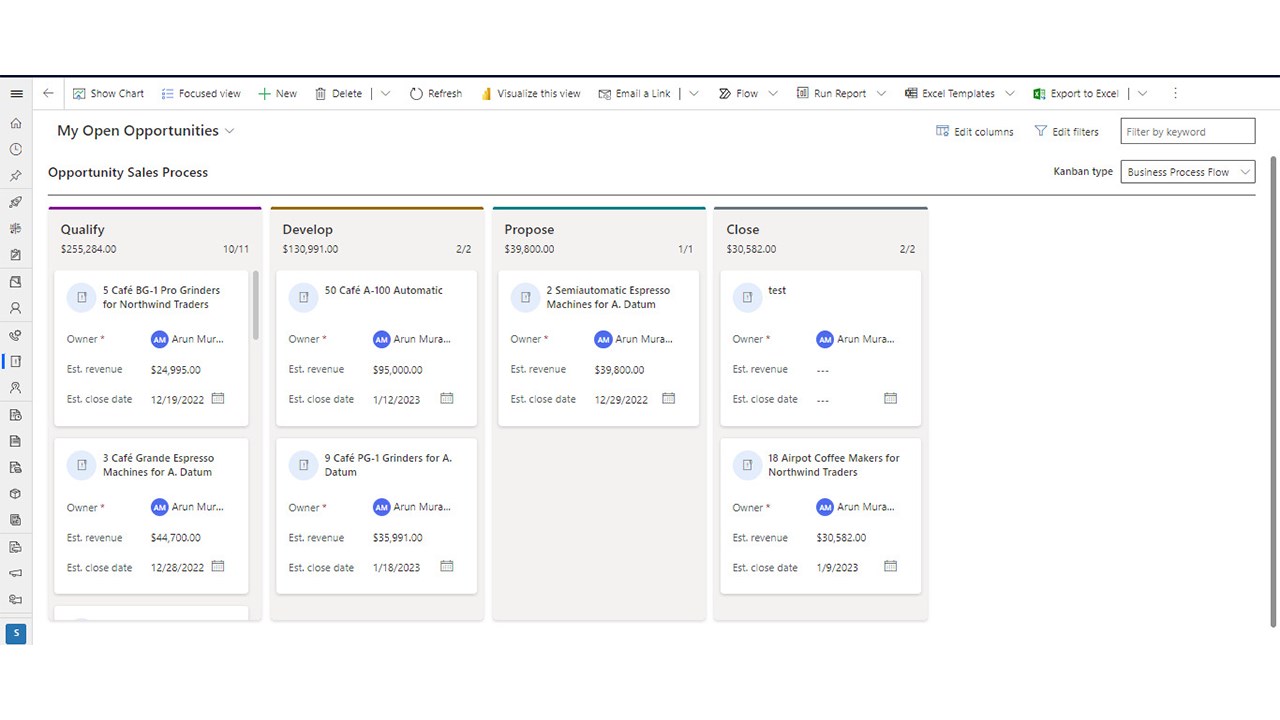Click the New record button
The image size is (1280, 720).
277,93
